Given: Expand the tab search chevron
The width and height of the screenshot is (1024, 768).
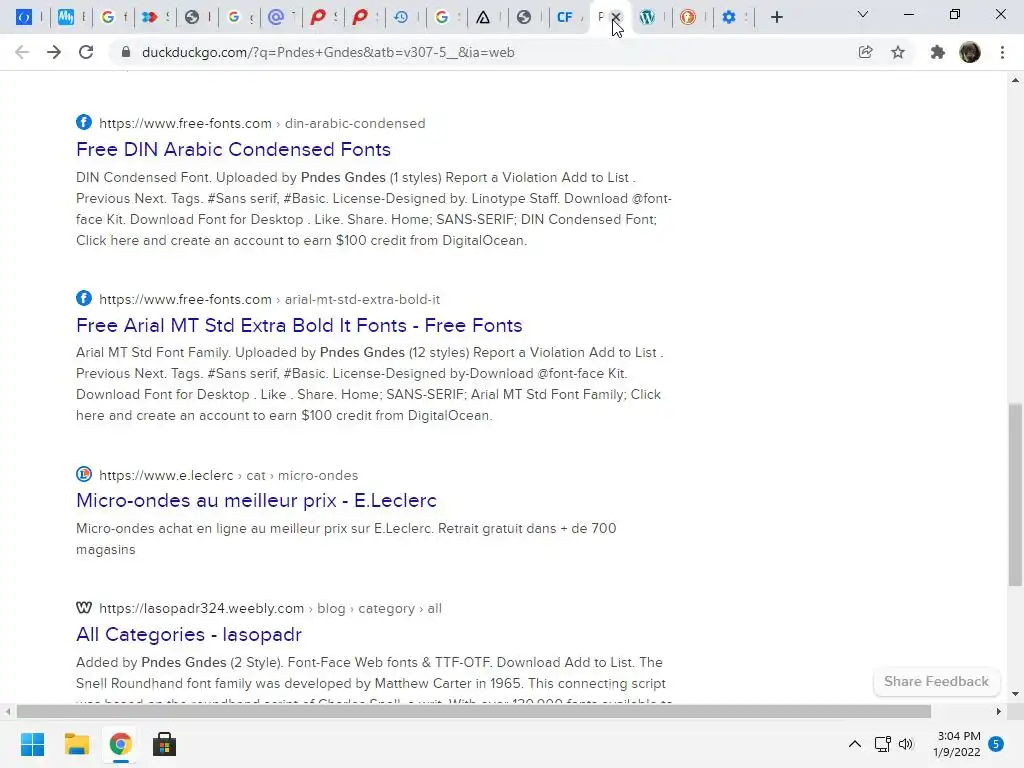Looking at the screenshot, I should pos(862,14).
